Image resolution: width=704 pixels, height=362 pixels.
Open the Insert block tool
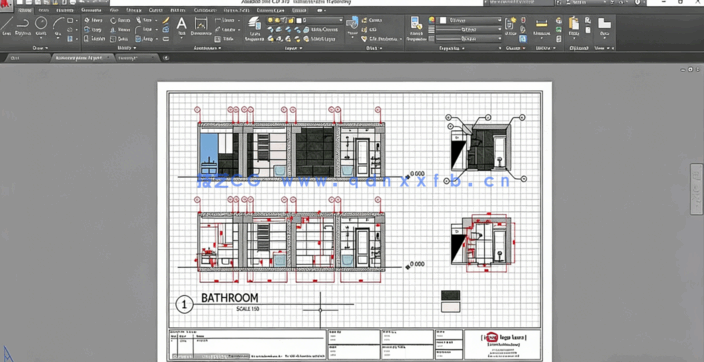352,26
